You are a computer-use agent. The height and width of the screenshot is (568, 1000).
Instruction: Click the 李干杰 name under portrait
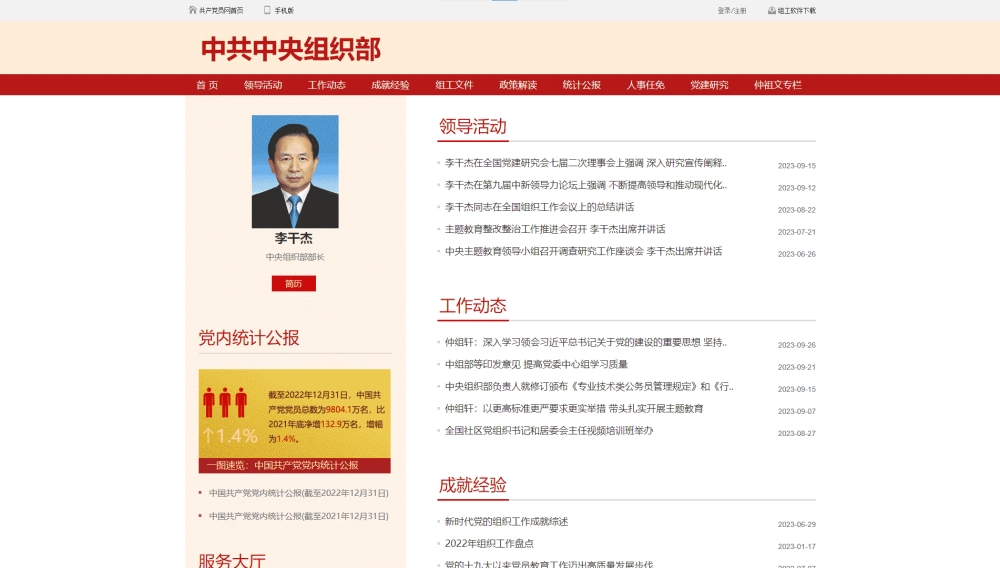[293, 238]
